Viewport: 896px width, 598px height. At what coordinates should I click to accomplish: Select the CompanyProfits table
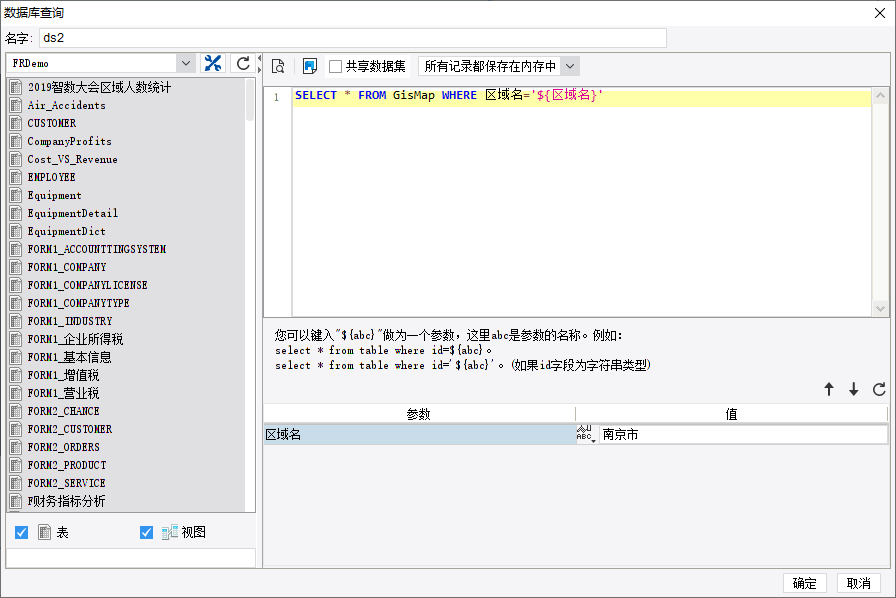click(70, 141)
